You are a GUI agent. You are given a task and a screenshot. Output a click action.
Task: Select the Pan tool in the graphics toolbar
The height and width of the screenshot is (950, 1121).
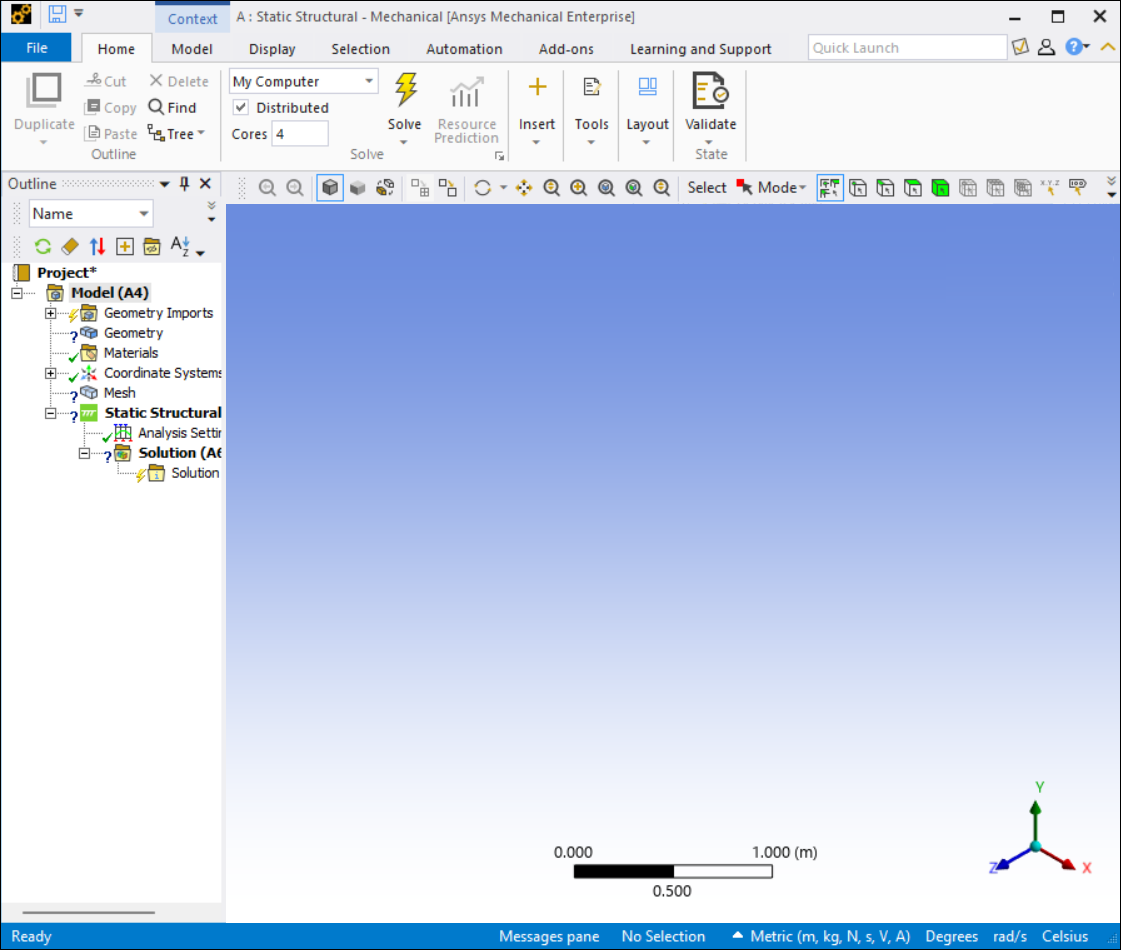523,187
